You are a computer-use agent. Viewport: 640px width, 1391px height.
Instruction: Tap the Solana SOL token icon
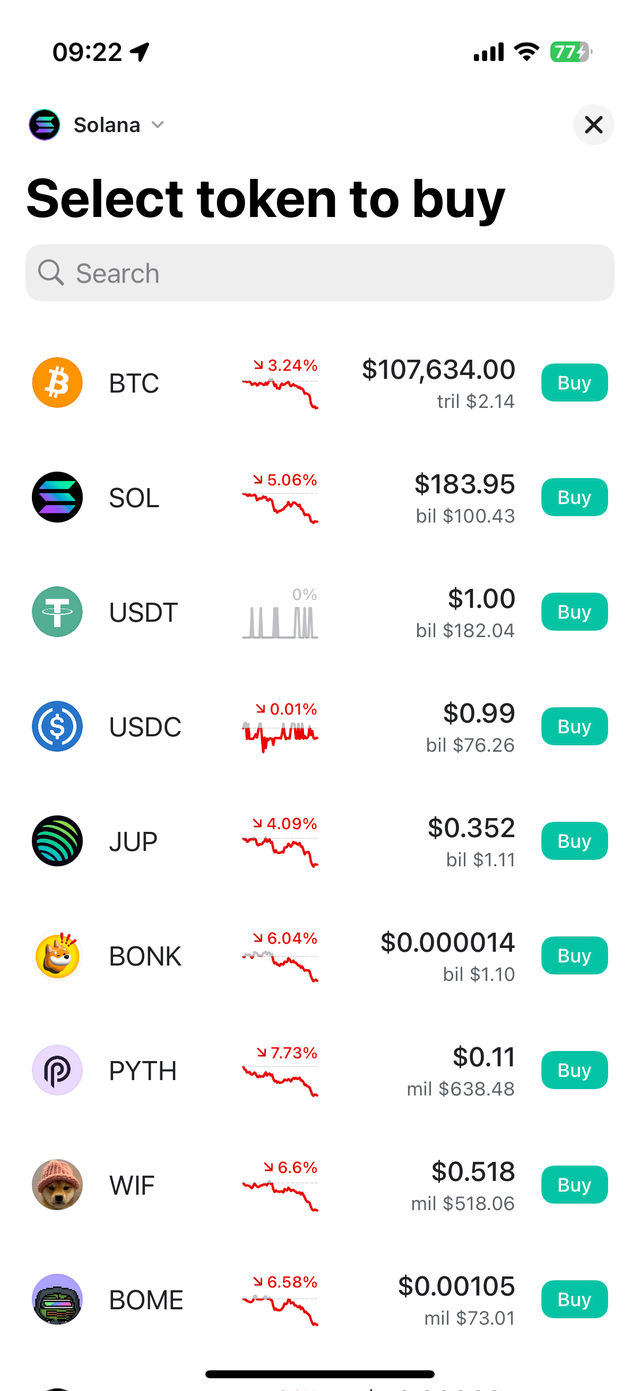coord(57,497)
